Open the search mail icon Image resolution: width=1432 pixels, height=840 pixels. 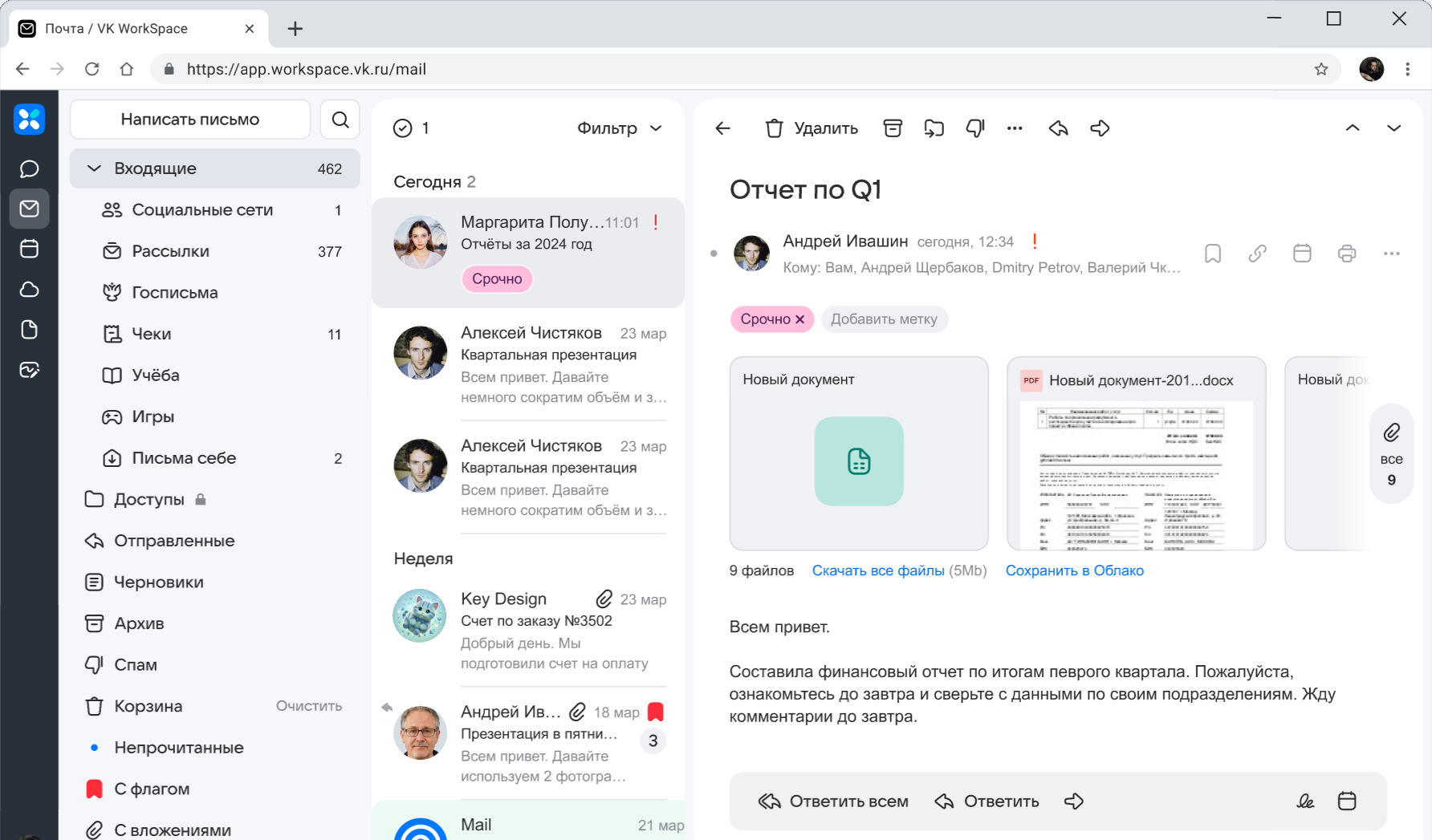[340, 120]
